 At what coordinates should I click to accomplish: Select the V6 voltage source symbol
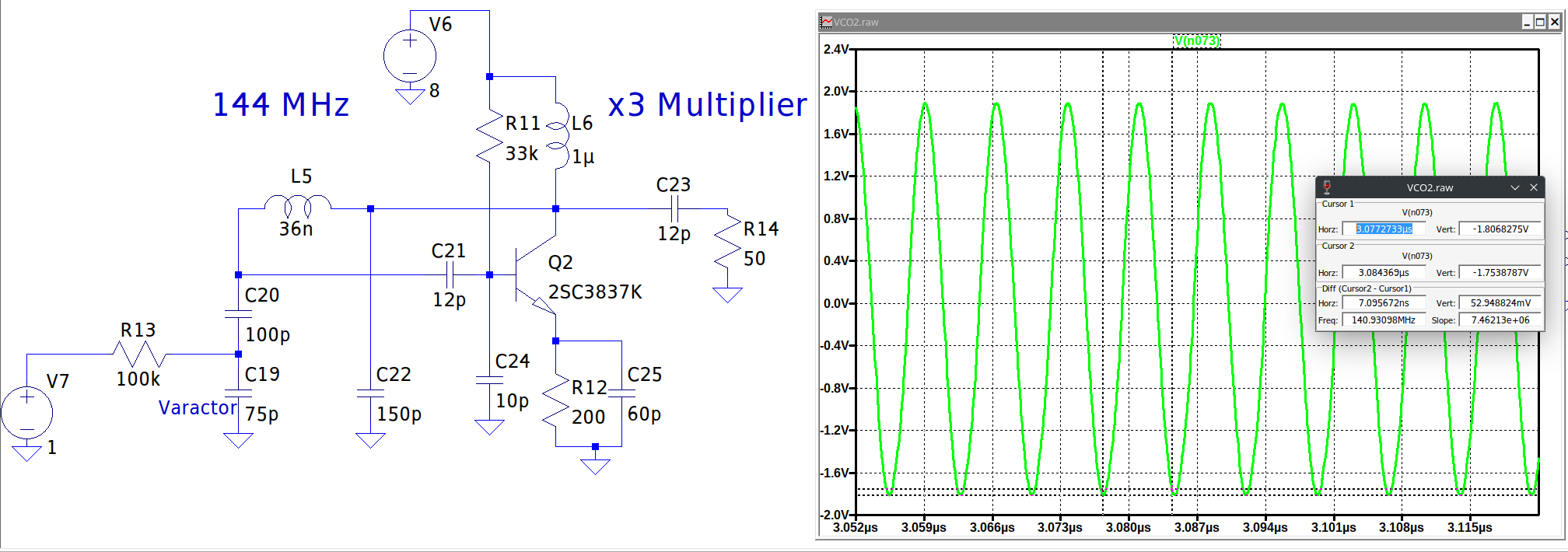(x=410, y=56)
